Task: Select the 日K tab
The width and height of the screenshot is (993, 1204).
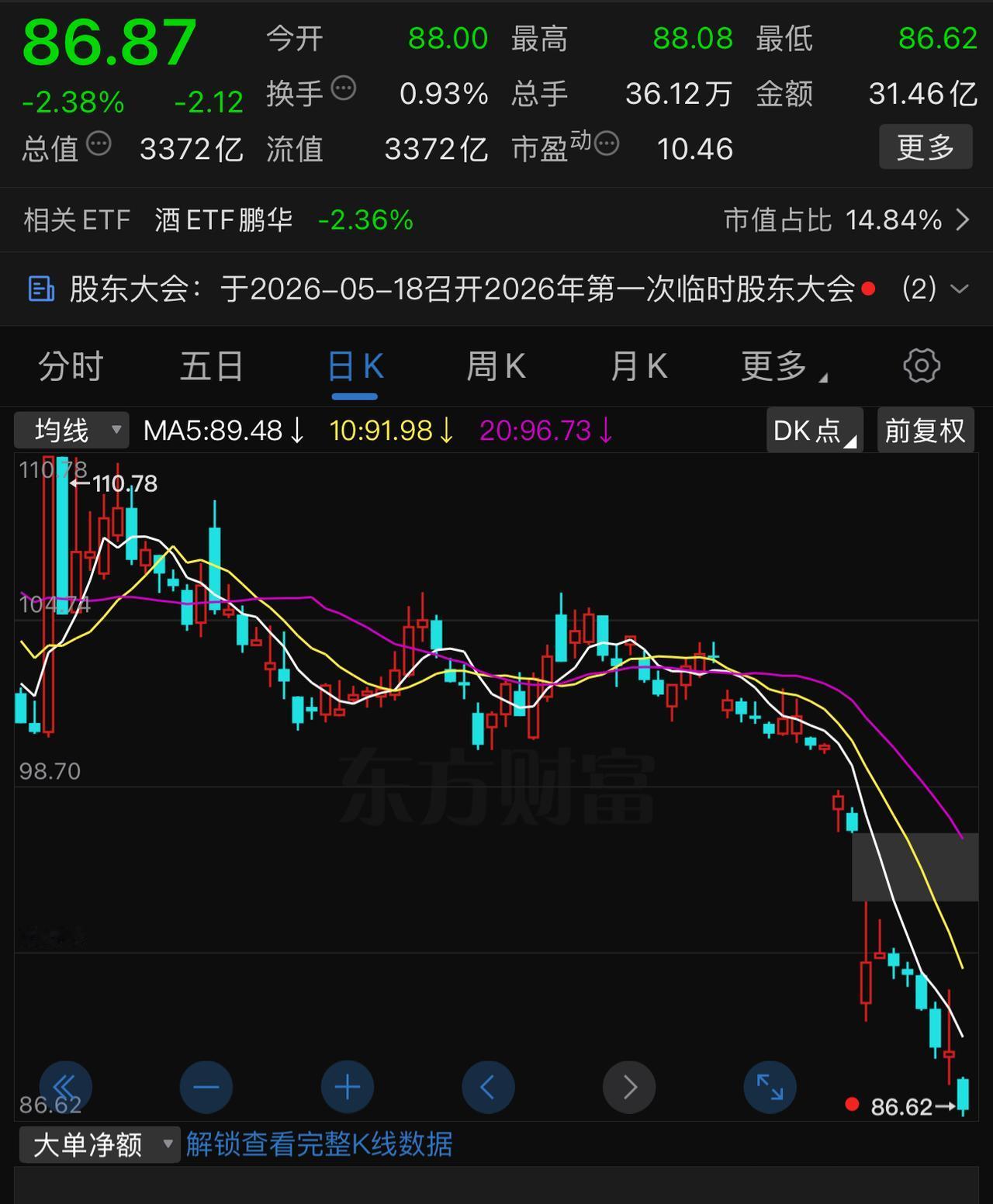Action: point(355,366)
